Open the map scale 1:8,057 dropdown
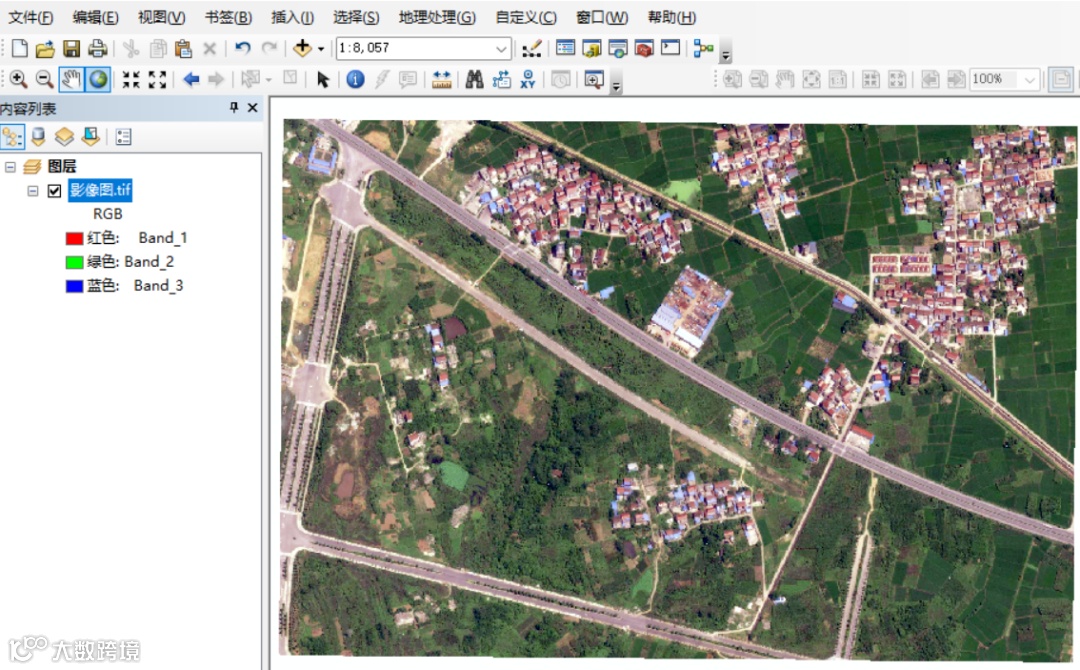Screen dimensions: 1080x670 coord(501,48)
